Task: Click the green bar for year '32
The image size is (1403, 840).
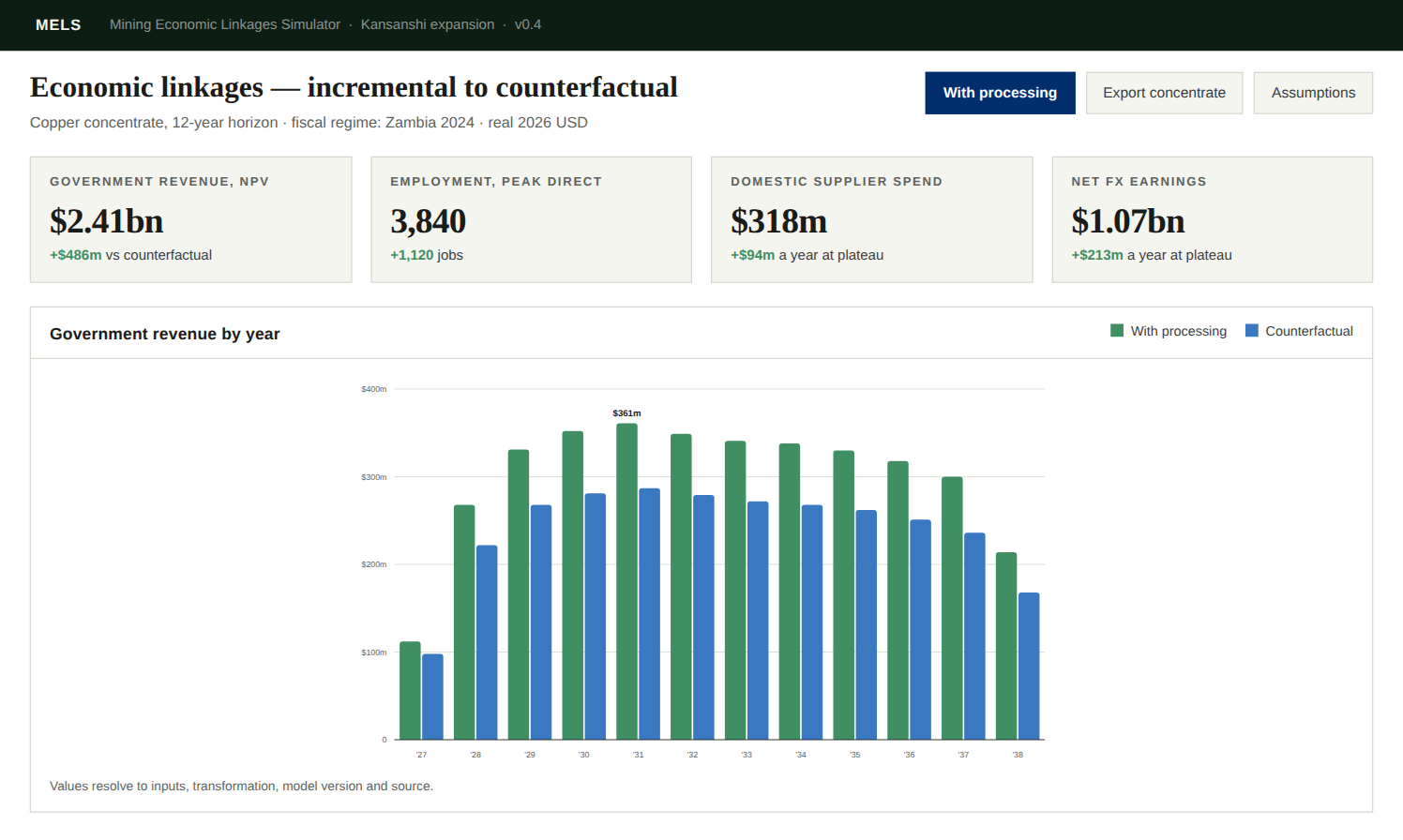Action: (681, 587)
